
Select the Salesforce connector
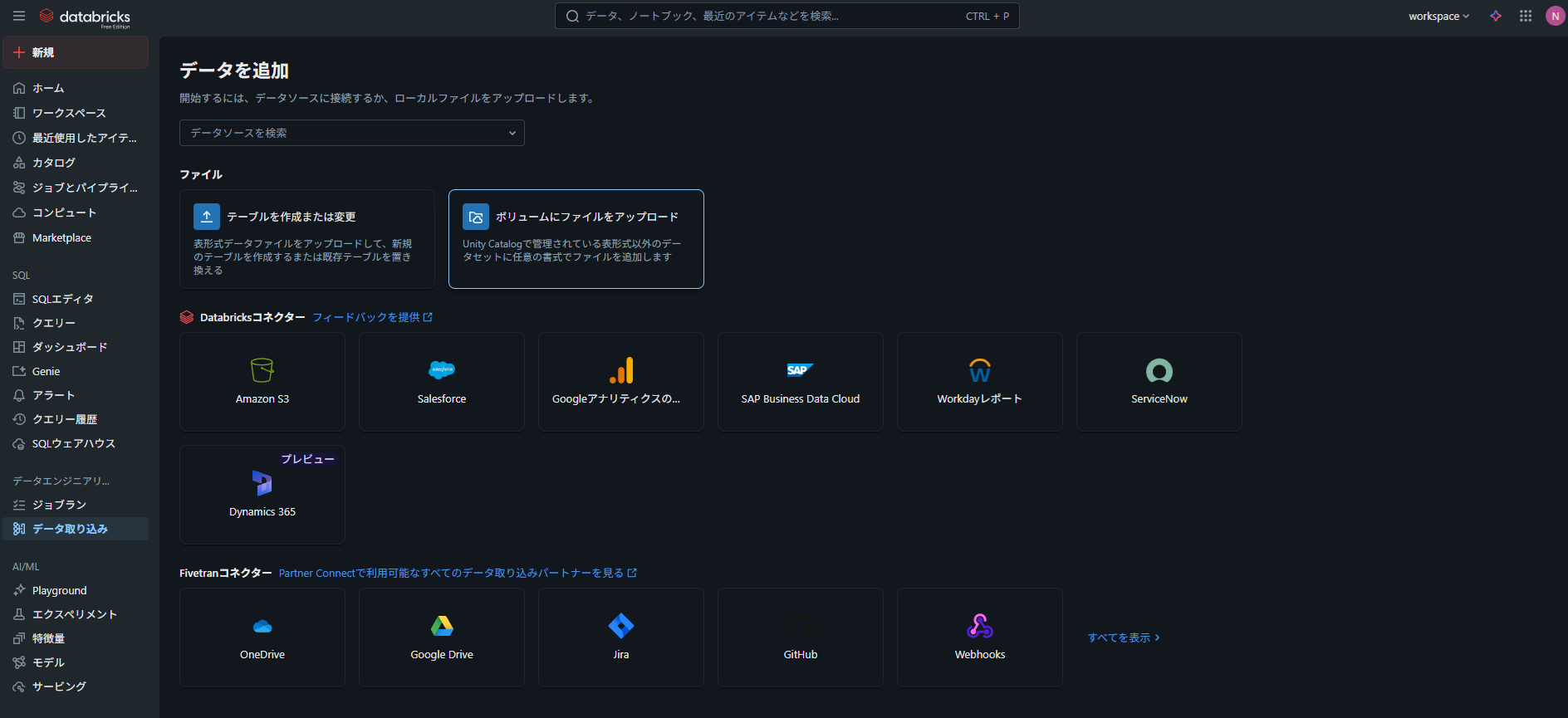coord(442,382)
